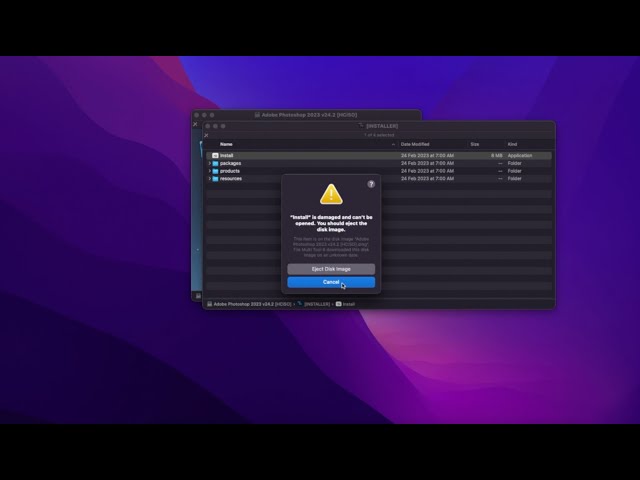Expand the packages folder chevron

pyautogui.click(x=209, y=163)
